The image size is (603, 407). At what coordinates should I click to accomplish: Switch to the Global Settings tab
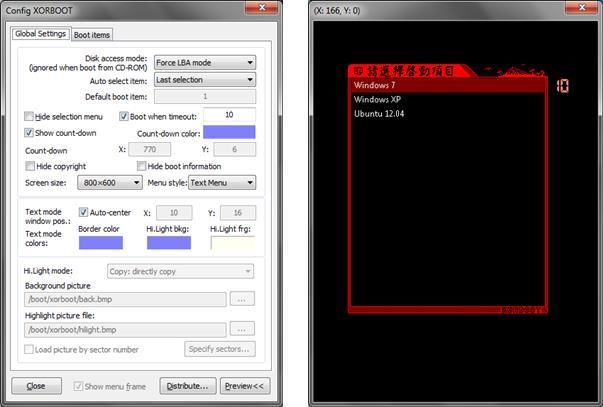click(x=41, y=34)
